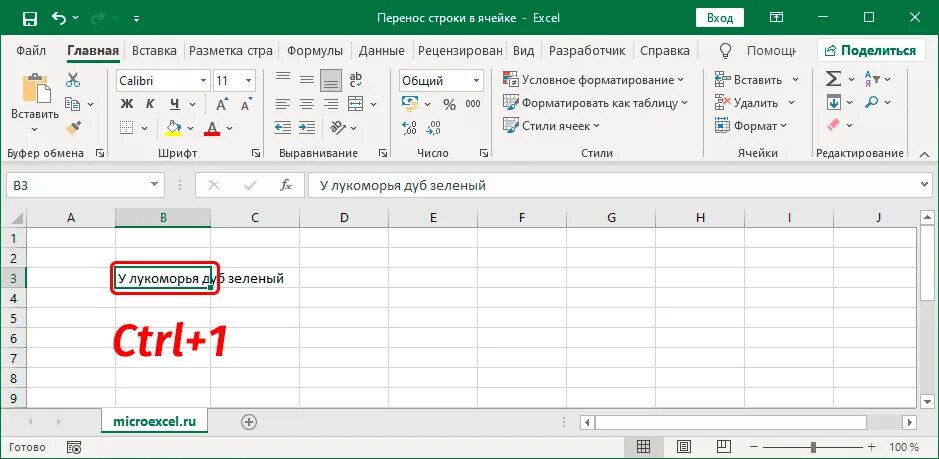The height and width of the screenshot is (459, 939).
Task: Save the workbook with the floppy icon
Action: pos(29,19)
